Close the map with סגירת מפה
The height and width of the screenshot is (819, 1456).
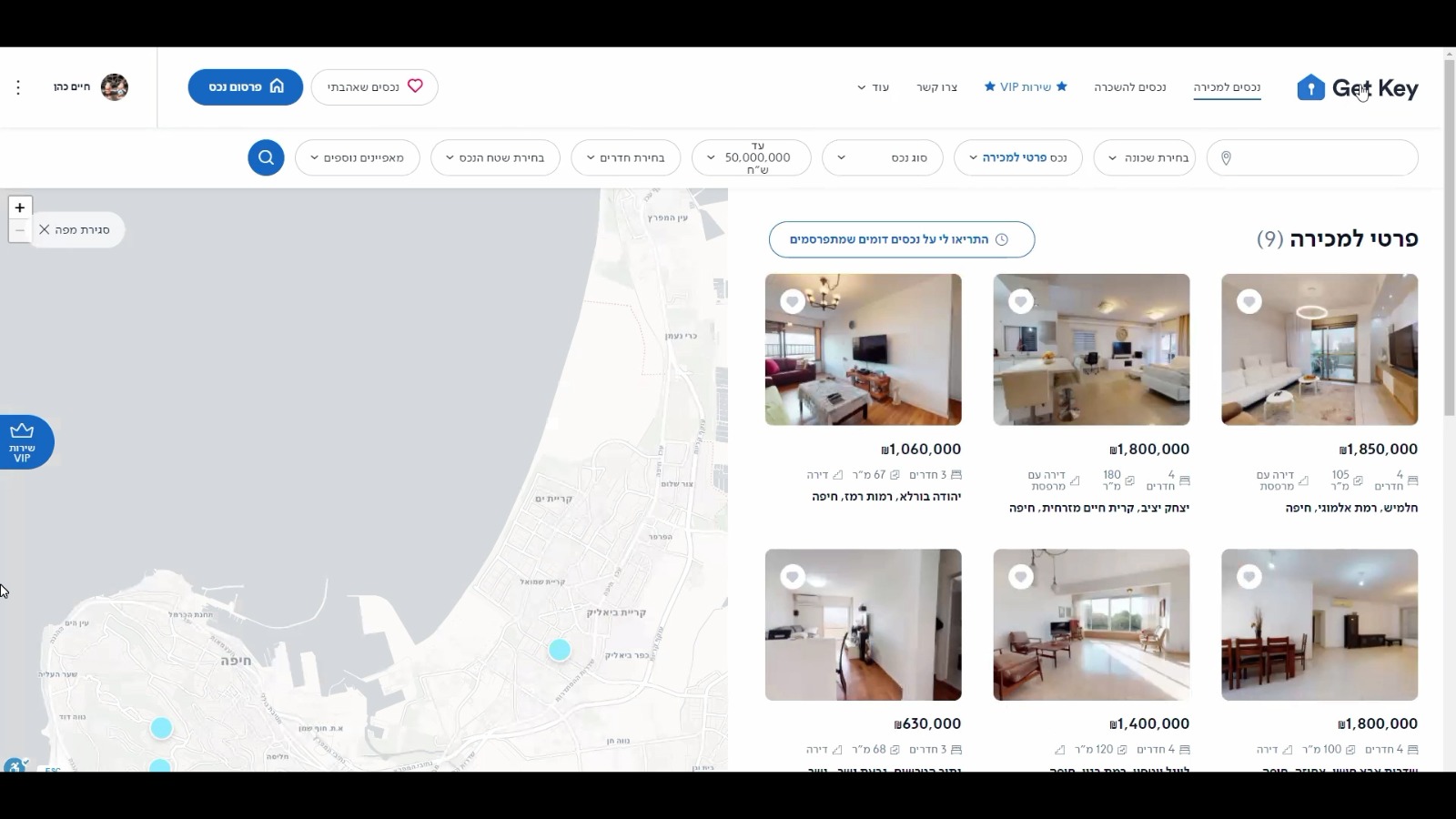point(75,229)
